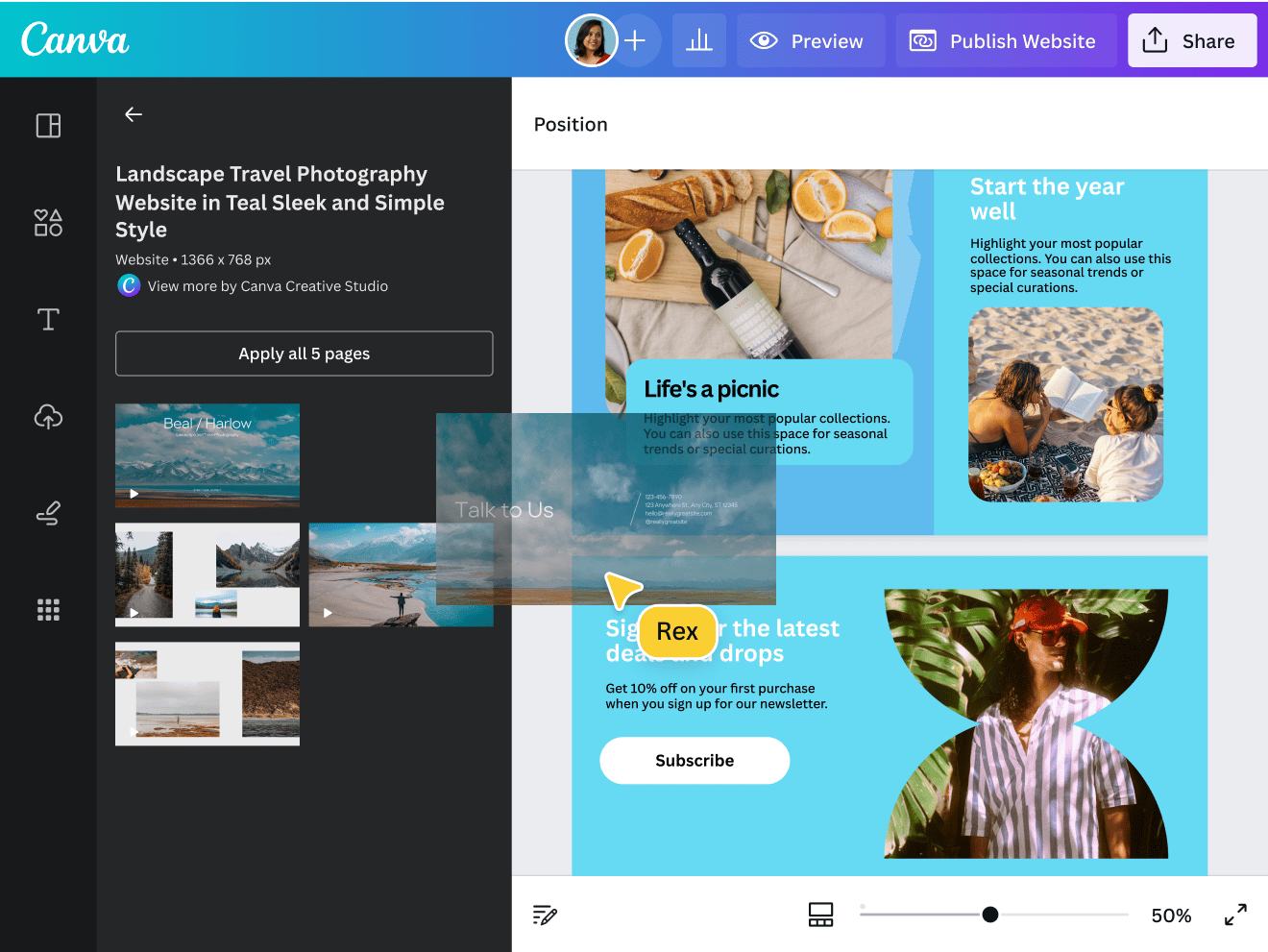
Task: Open View more by Canva Creative Studio link
Action: (x=268, y=286)
